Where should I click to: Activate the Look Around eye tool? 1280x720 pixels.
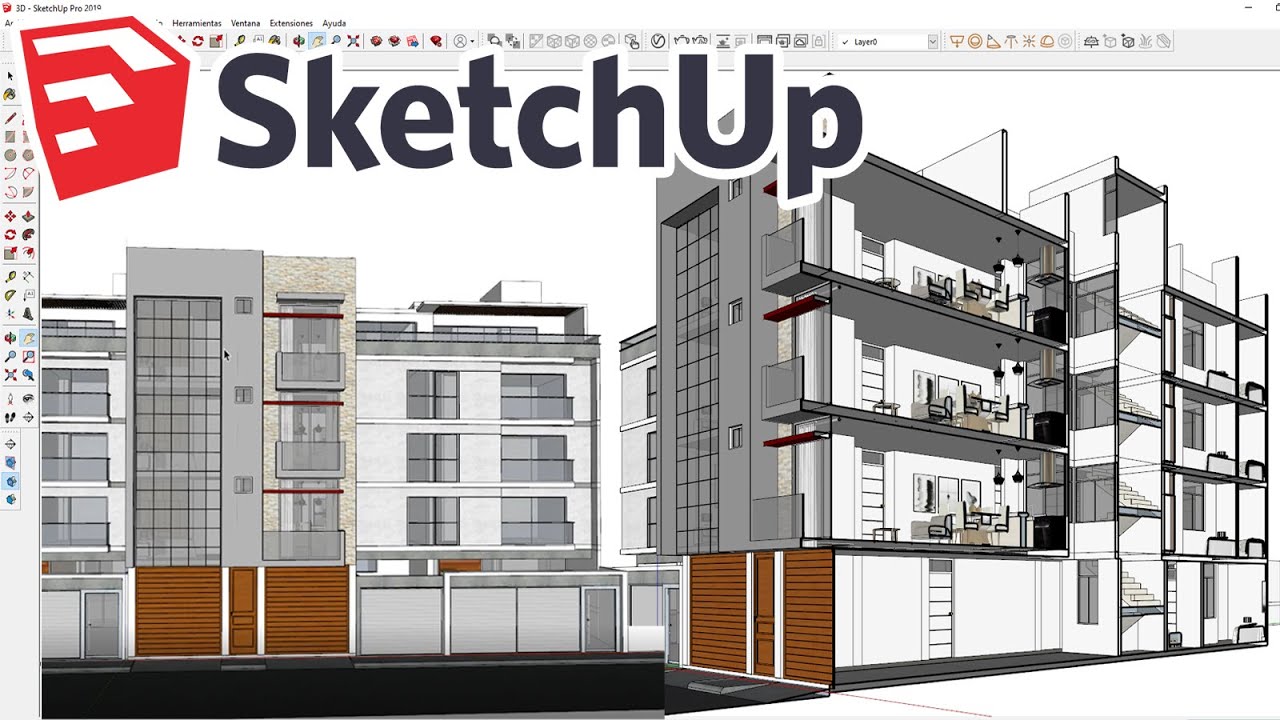(x=28, y=399)
